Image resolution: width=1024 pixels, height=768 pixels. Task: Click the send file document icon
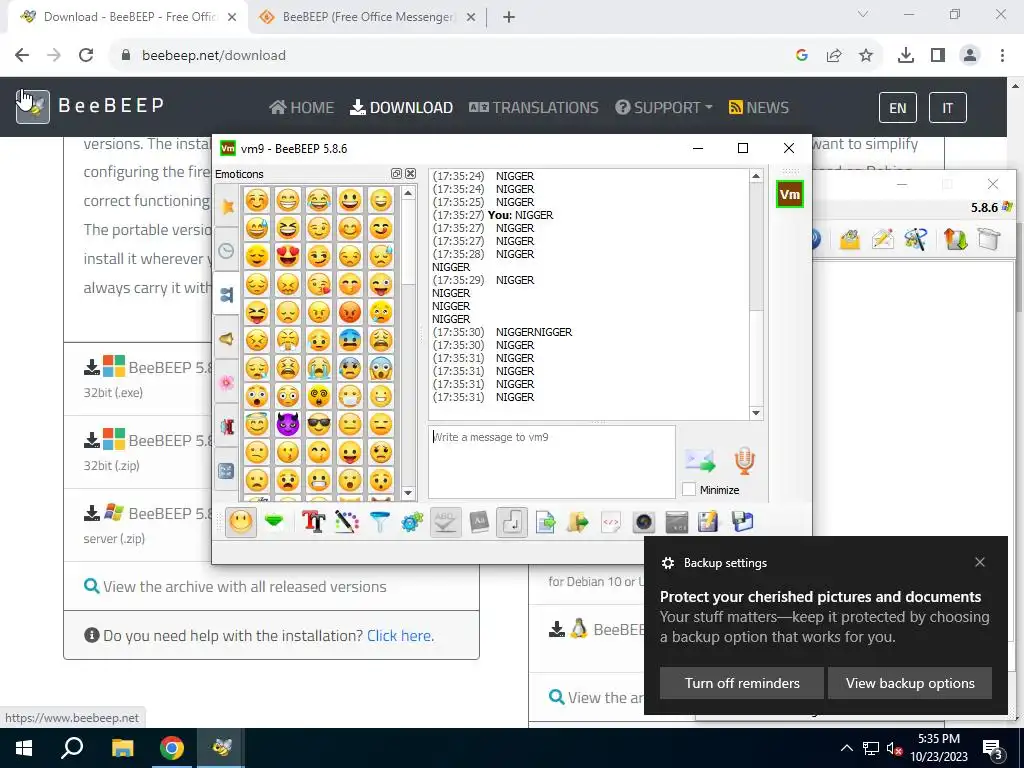point(545,522)
